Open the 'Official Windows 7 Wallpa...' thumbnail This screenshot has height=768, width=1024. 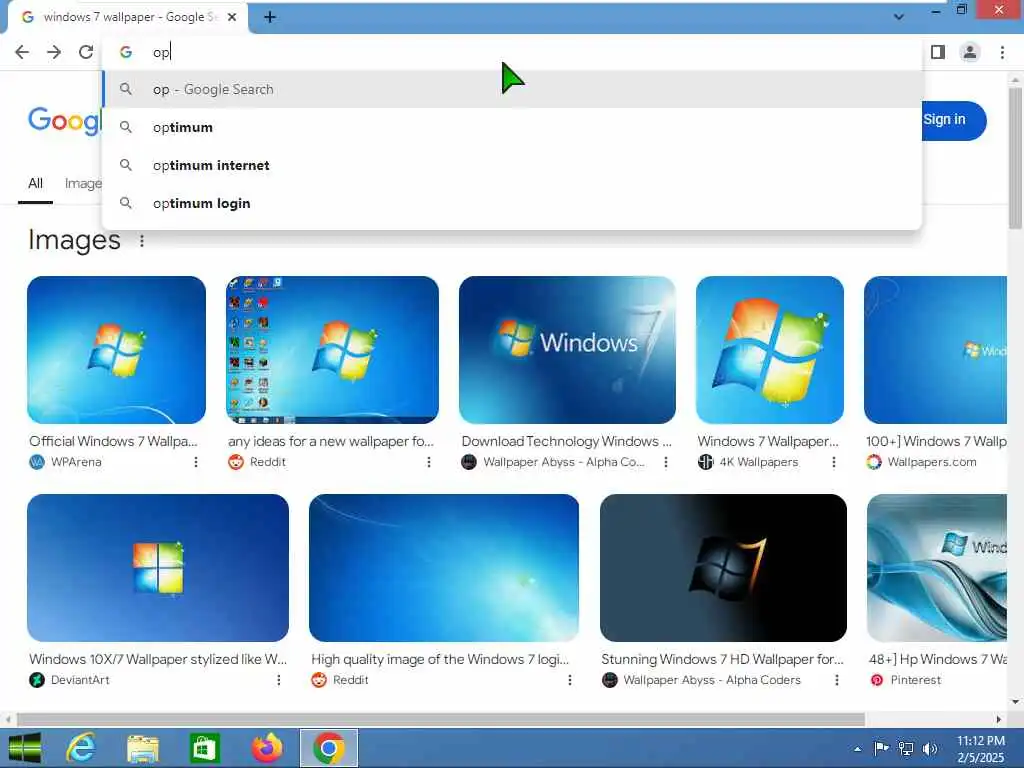point(116,349)
